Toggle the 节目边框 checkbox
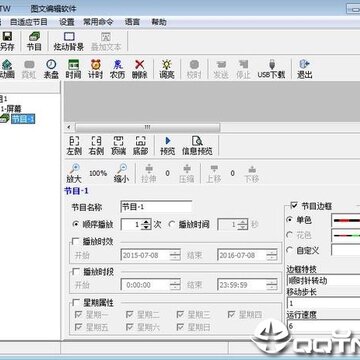 (294, 205)
